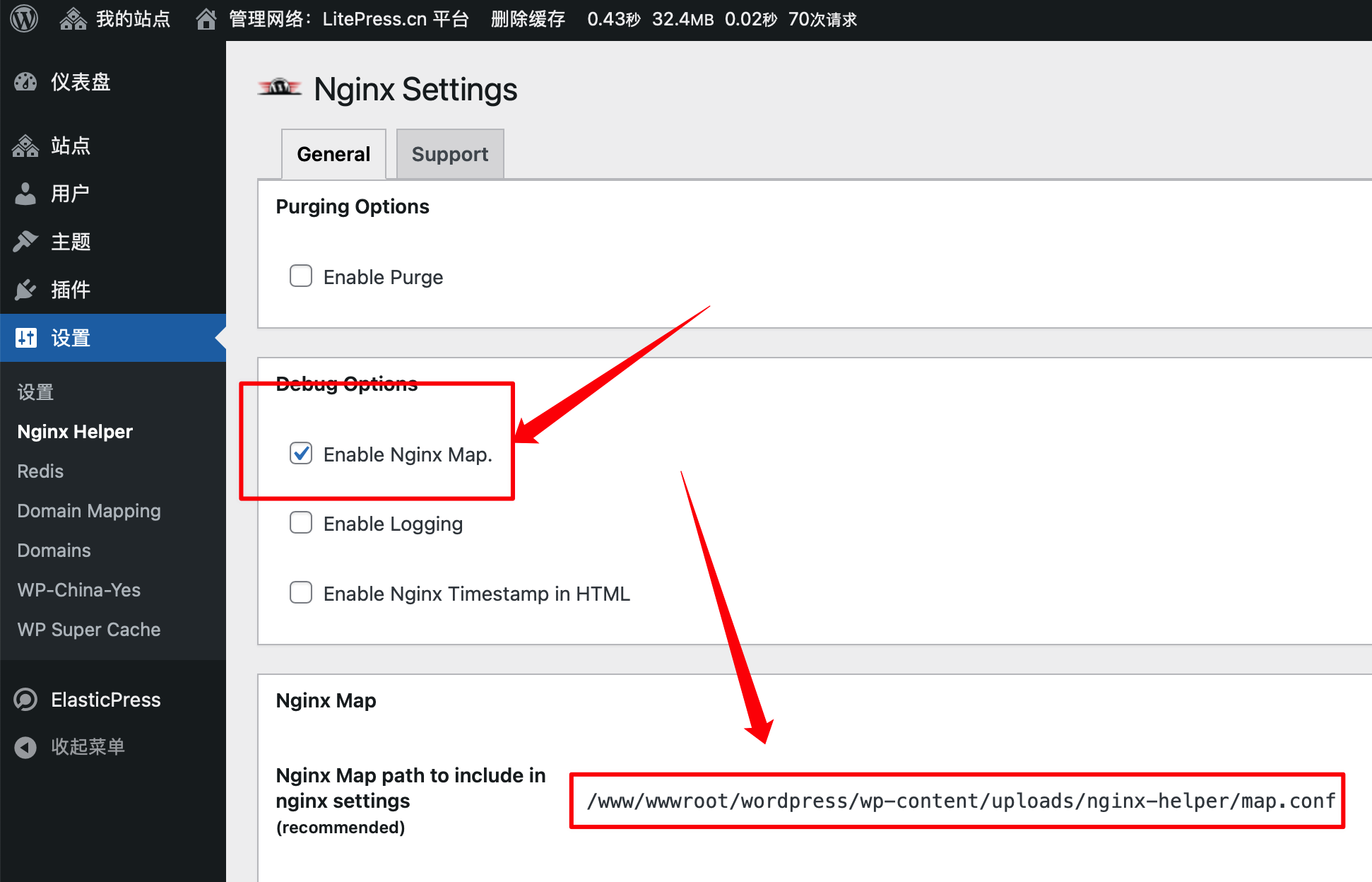The image size is (1372, 882).
Task: Click the home icon next to 管理网络
Action: 206,19
